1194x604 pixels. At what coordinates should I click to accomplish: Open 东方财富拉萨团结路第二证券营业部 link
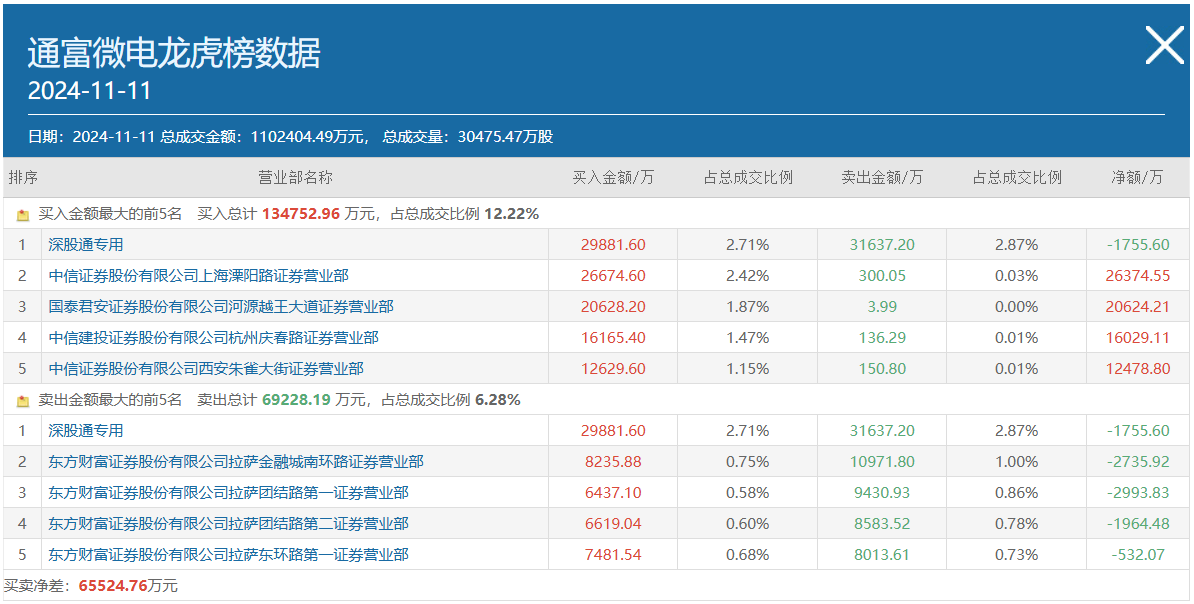(x=228, y=524)
